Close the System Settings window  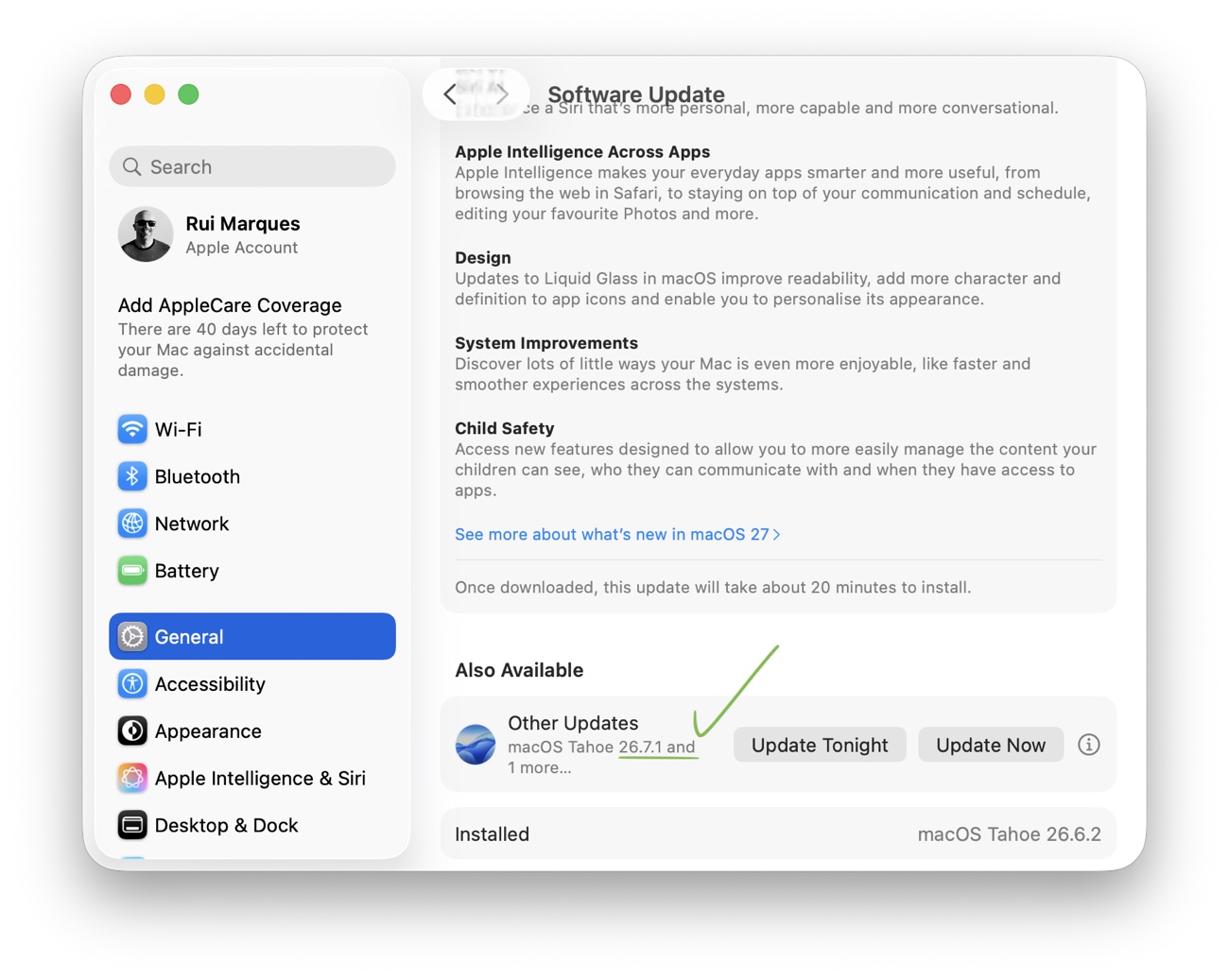click(121, 94)
